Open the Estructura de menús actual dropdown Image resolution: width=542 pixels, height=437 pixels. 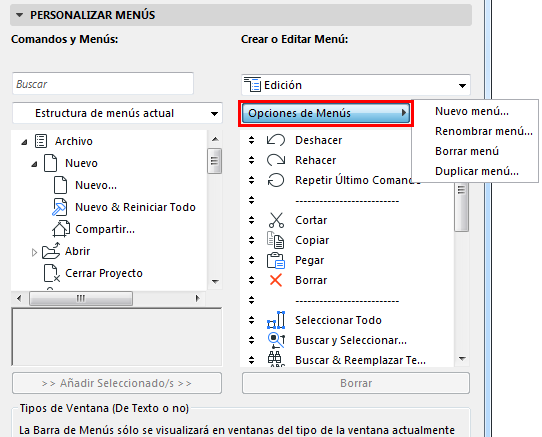point(118,113)
